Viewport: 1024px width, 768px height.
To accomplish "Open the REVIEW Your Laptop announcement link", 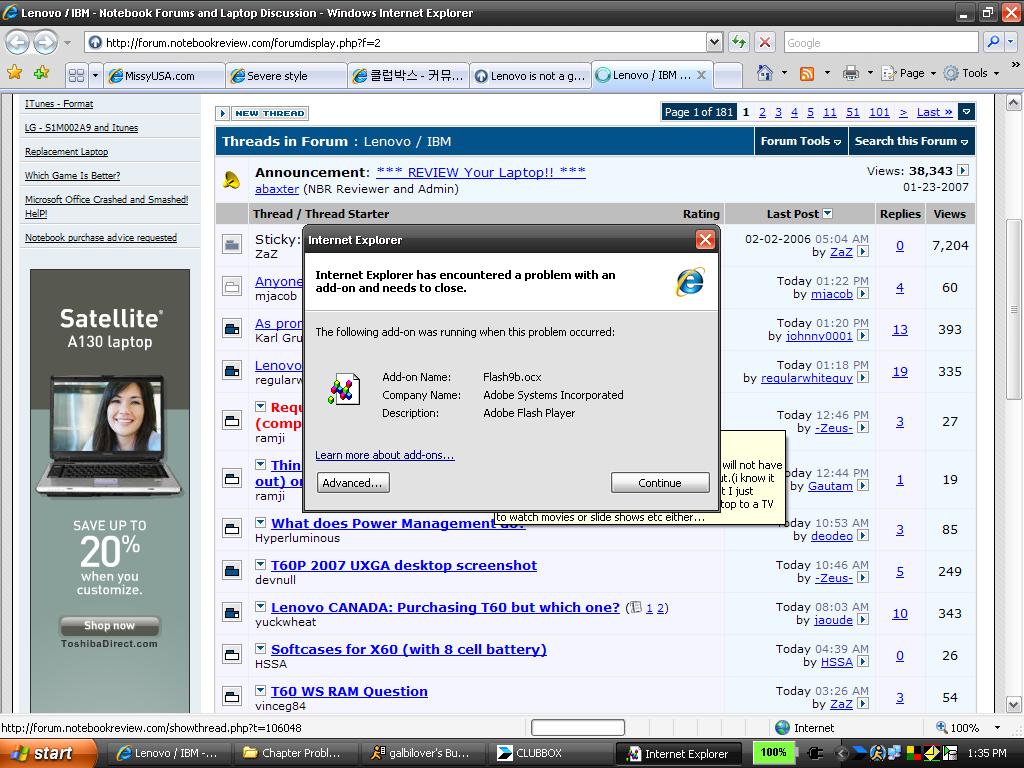I will click(481, 172).
